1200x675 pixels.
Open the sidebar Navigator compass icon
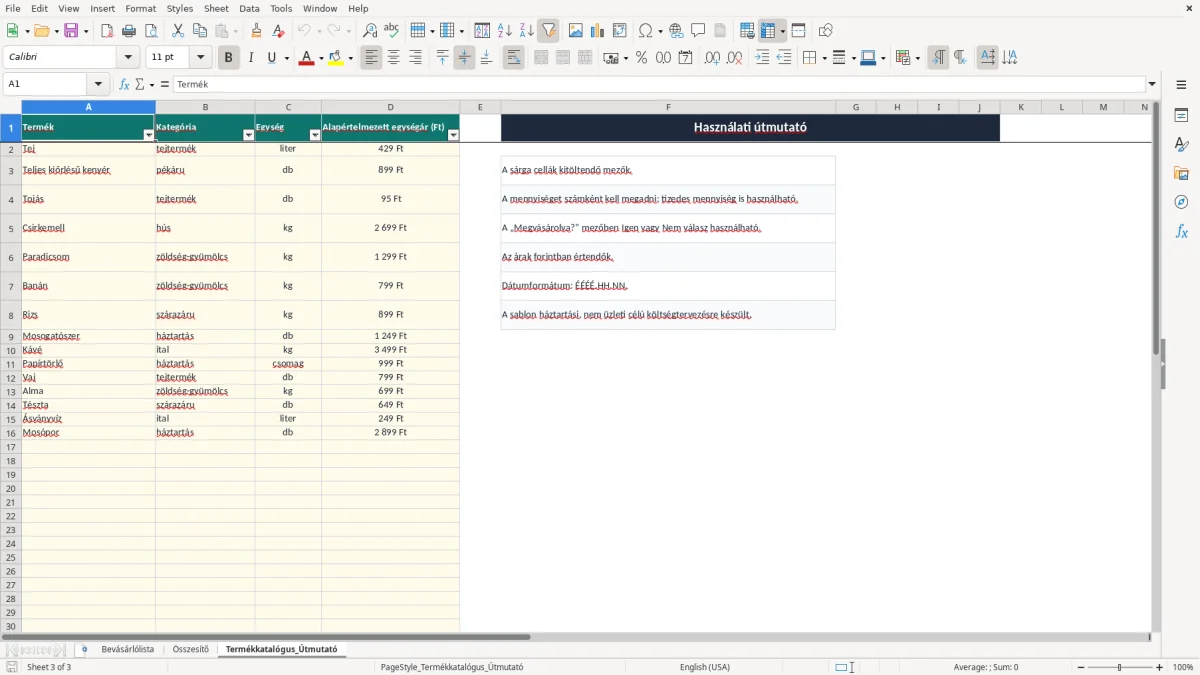click(1181, 203)
